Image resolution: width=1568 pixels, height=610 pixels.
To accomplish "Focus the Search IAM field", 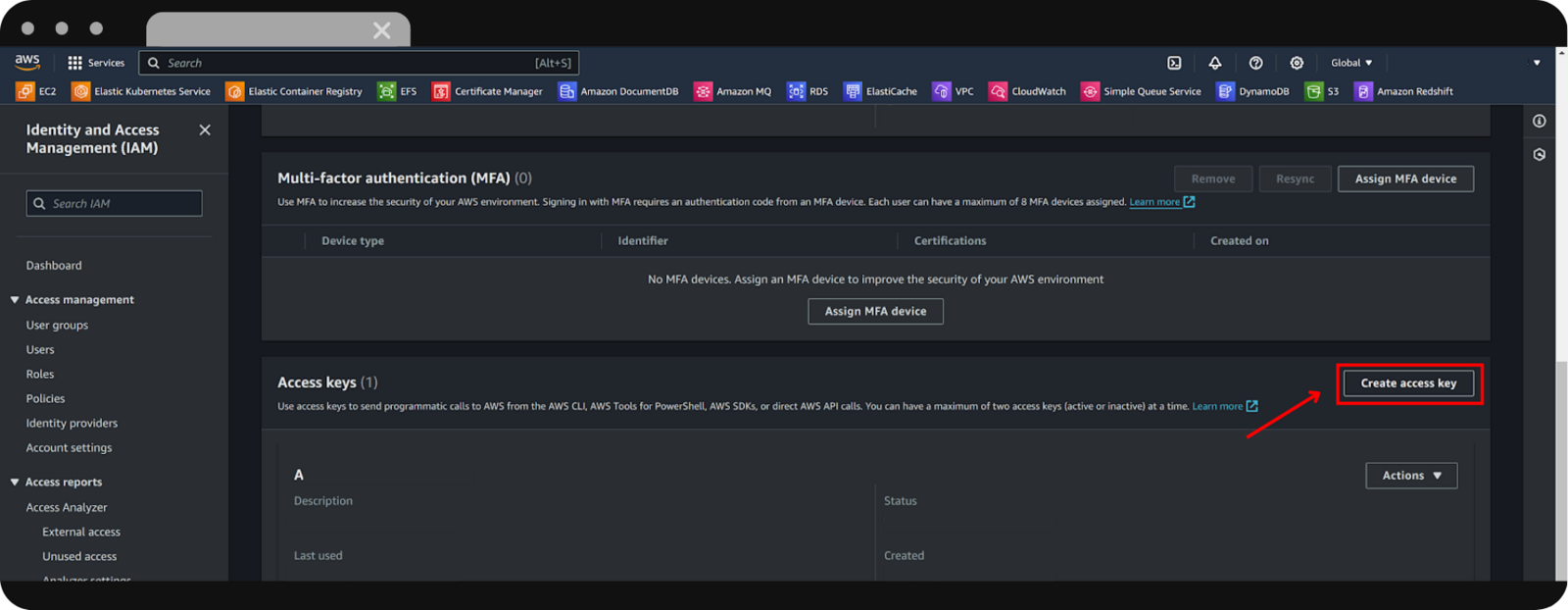I will (114, 203).
